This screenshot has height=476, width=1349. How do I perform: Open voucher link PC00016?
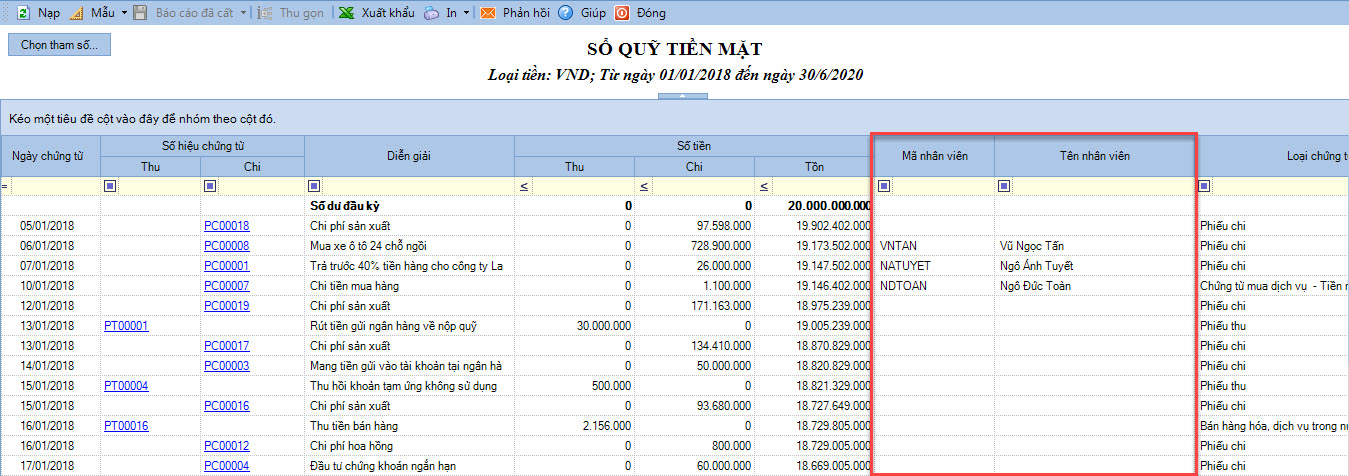(227, 406)
